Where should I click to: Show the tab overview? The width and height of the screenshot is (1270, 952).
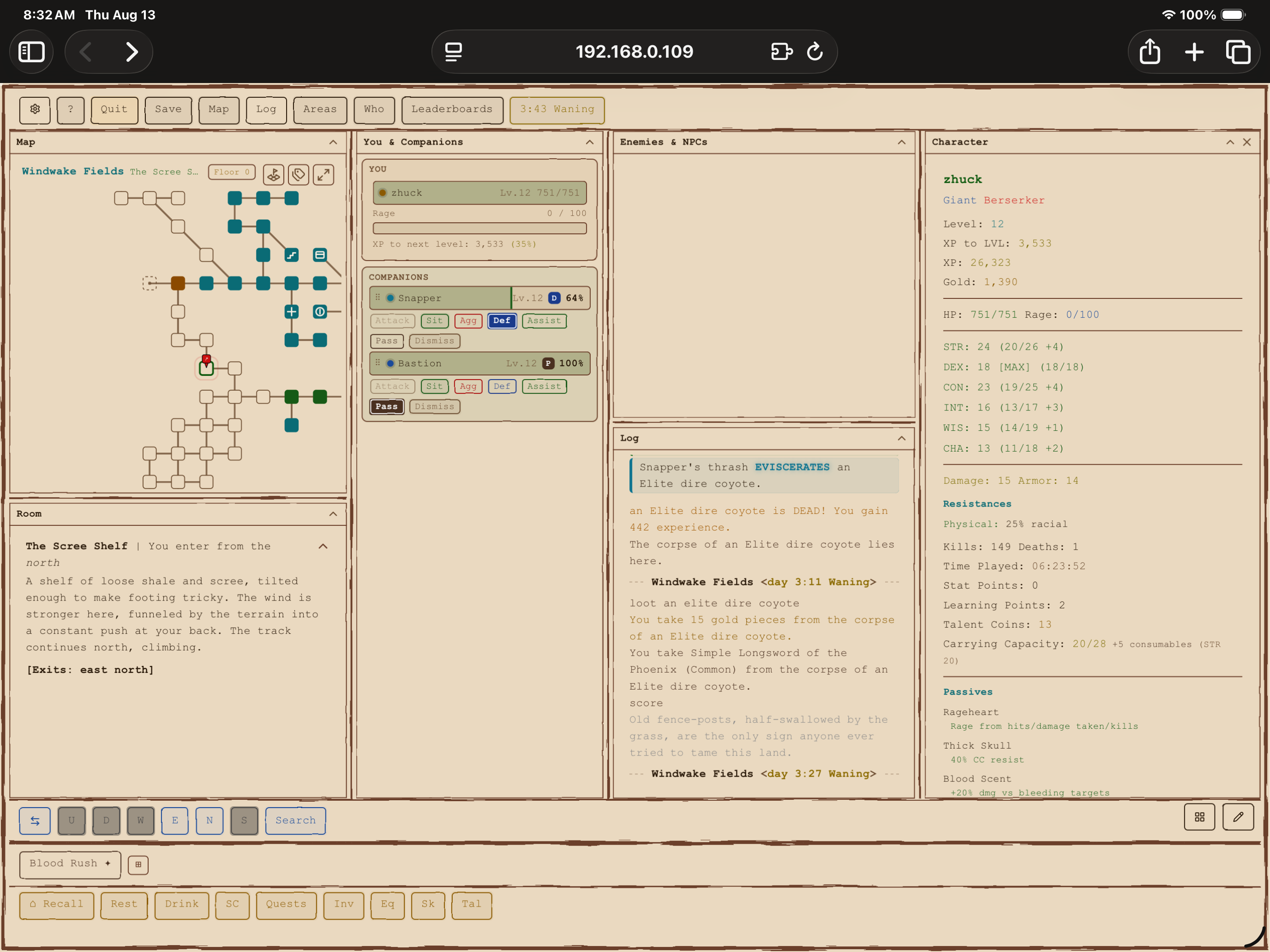click(x=1239, y=52)
